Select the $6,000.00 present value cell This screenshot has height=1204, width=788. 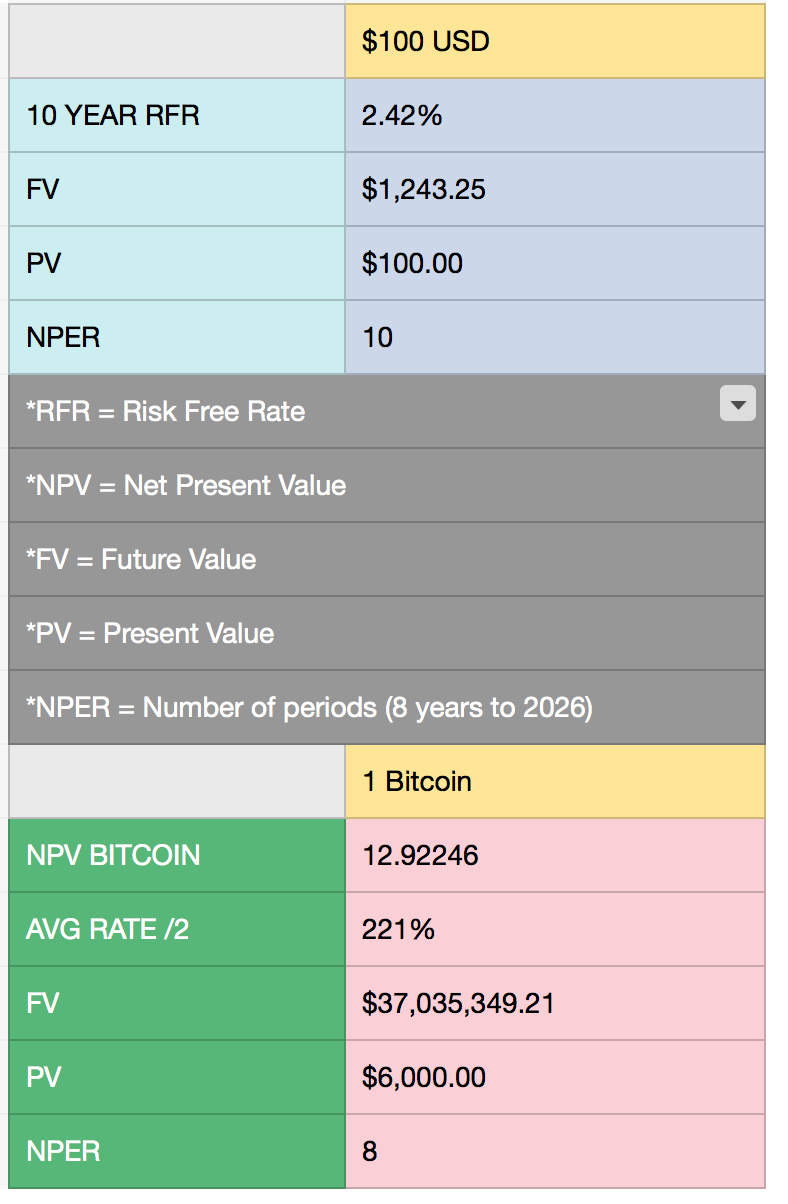click(x=555, y=1077)
